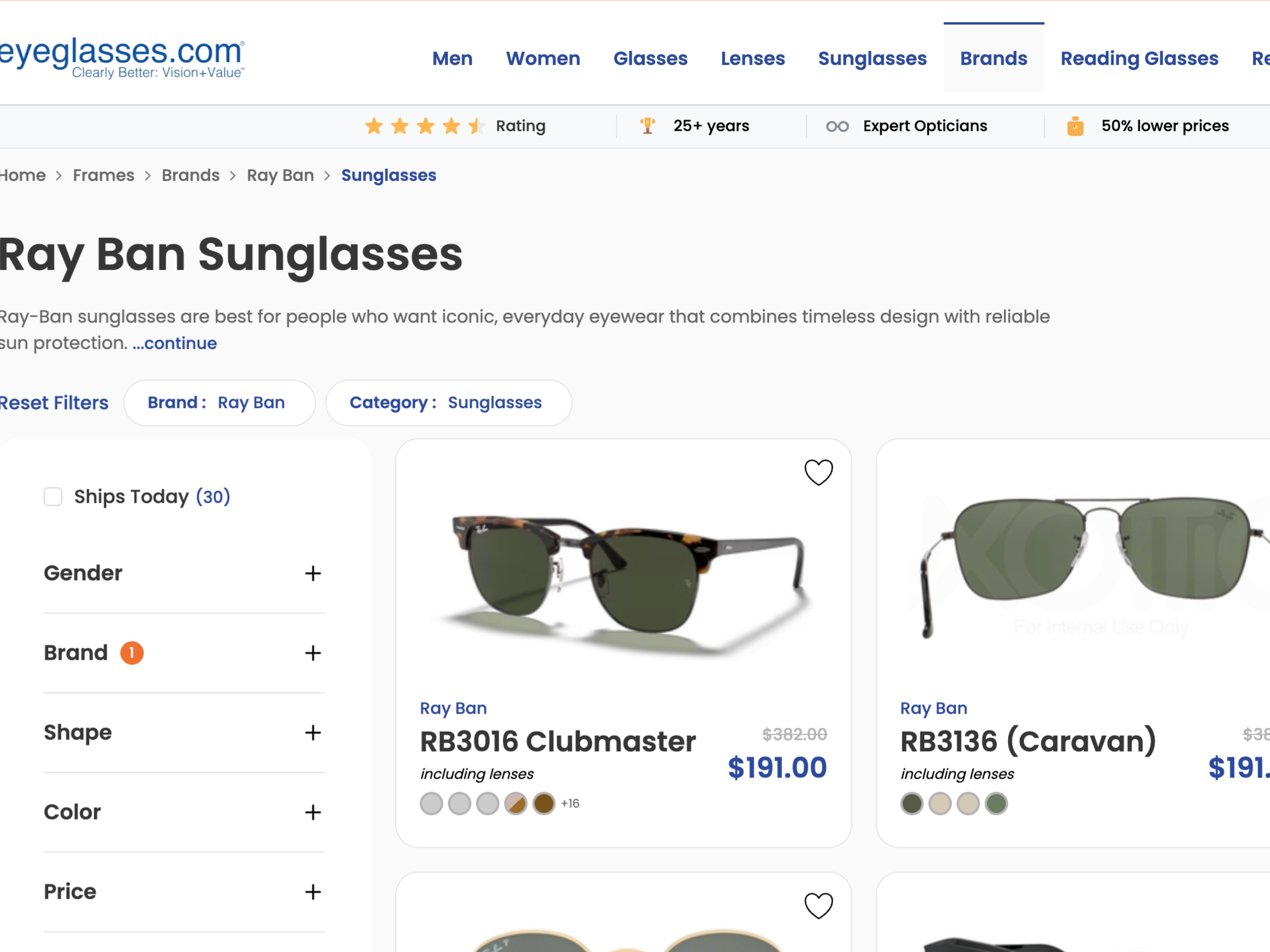Click the star rating icons
This screenshot has width=1270, height=952.
[x=424, y=126]
